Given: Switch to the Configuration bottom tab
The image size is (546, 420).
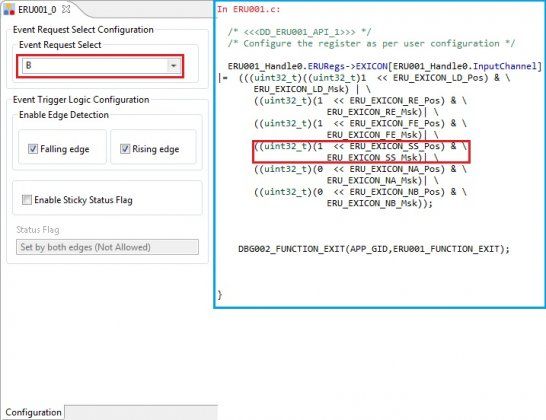Looking at the screenshot, I should (x=33, y=412).
